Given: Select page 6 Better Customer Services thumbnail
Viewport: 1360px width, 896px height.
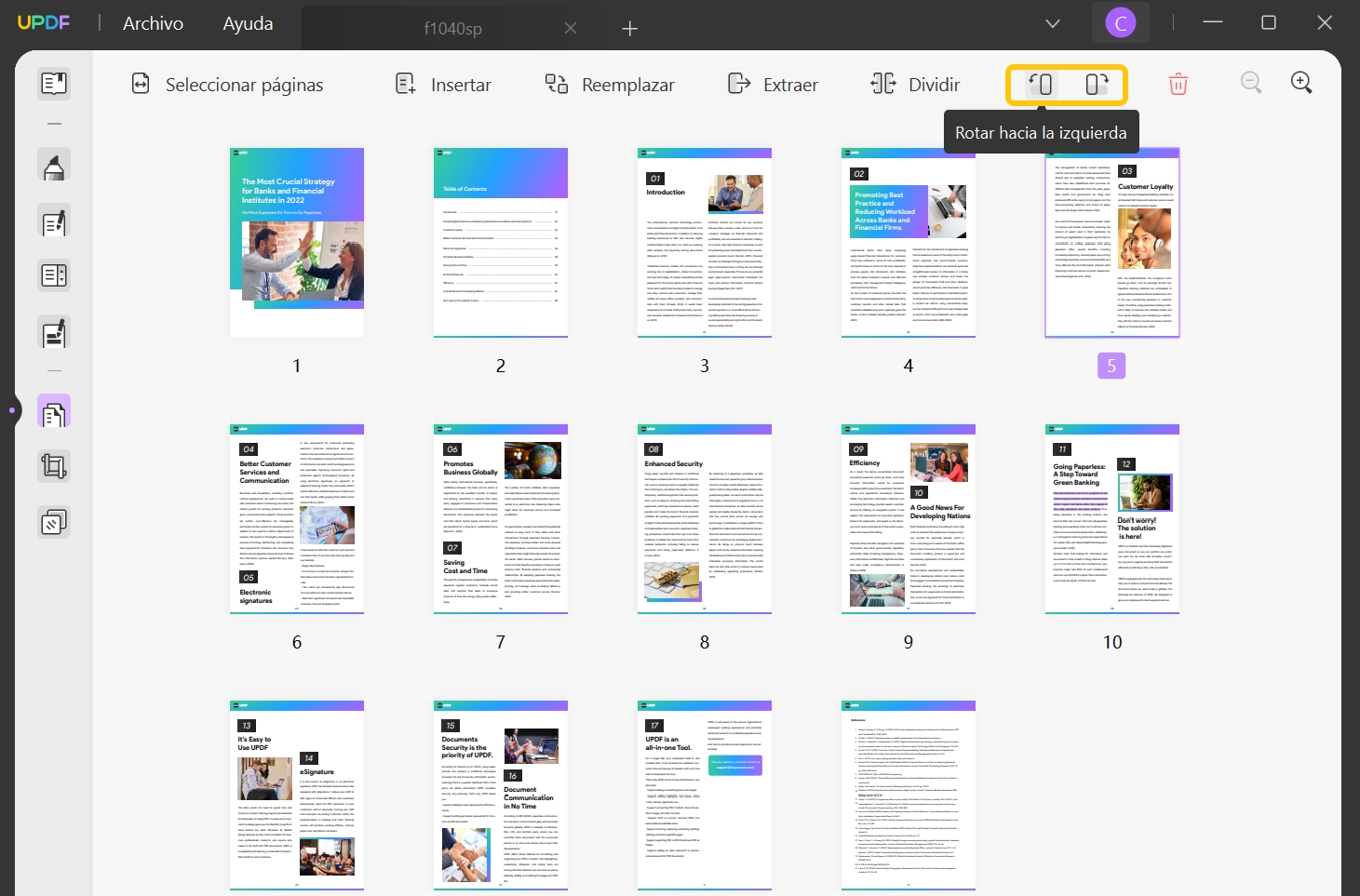Looking at the screenshot, I should click(x=297, y=519).
